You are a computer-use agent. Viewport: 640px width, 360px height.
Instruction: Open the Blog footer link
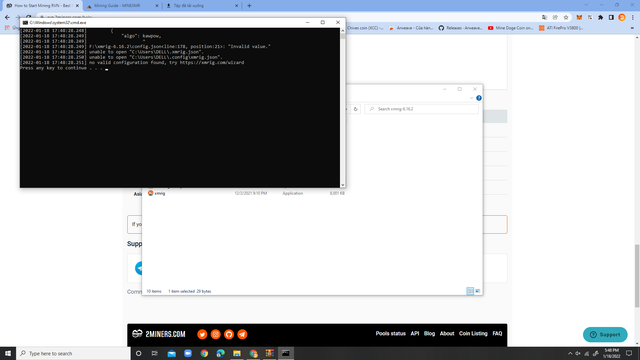pos(429,333)
